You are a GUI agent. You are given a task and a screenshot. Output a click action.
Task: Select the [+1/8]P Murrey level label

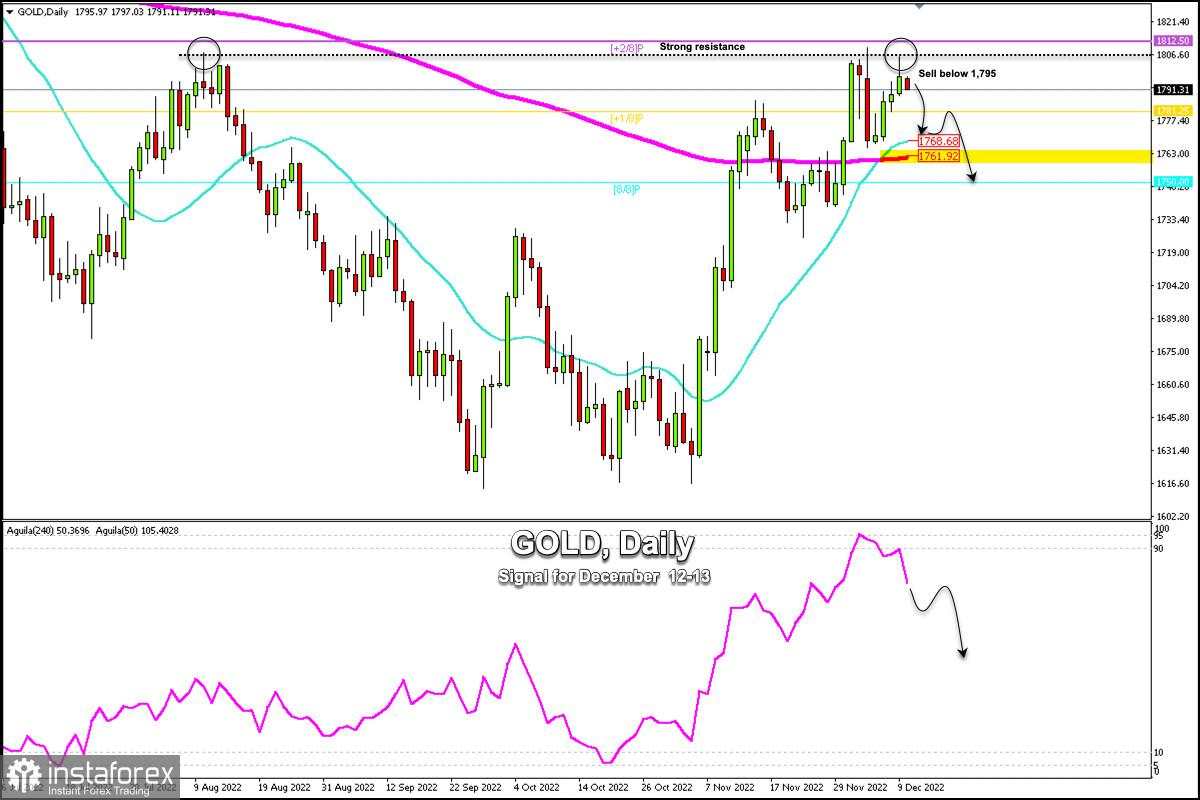628,118
